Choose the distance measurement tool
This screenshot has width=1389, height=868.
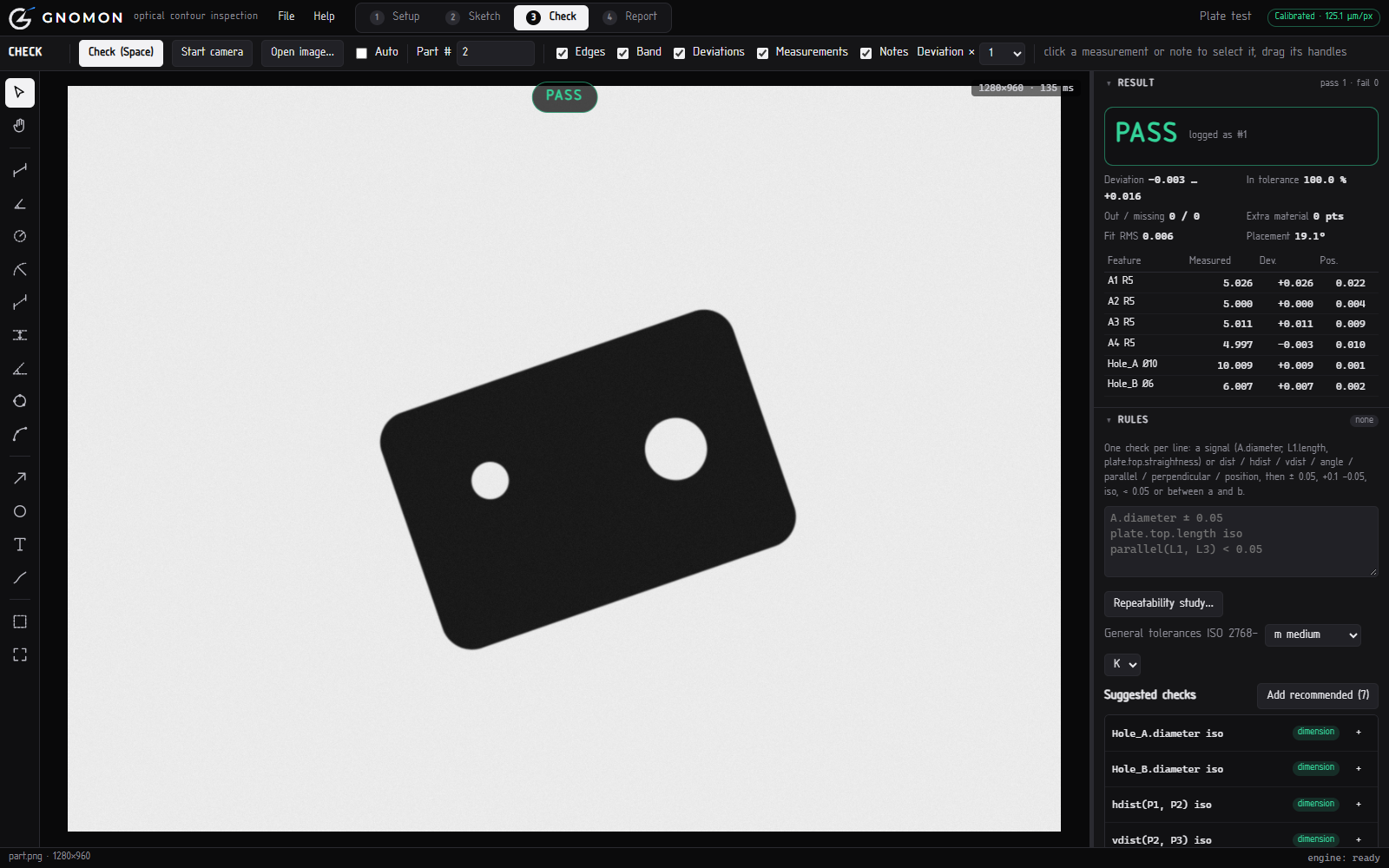click(20, 170)
